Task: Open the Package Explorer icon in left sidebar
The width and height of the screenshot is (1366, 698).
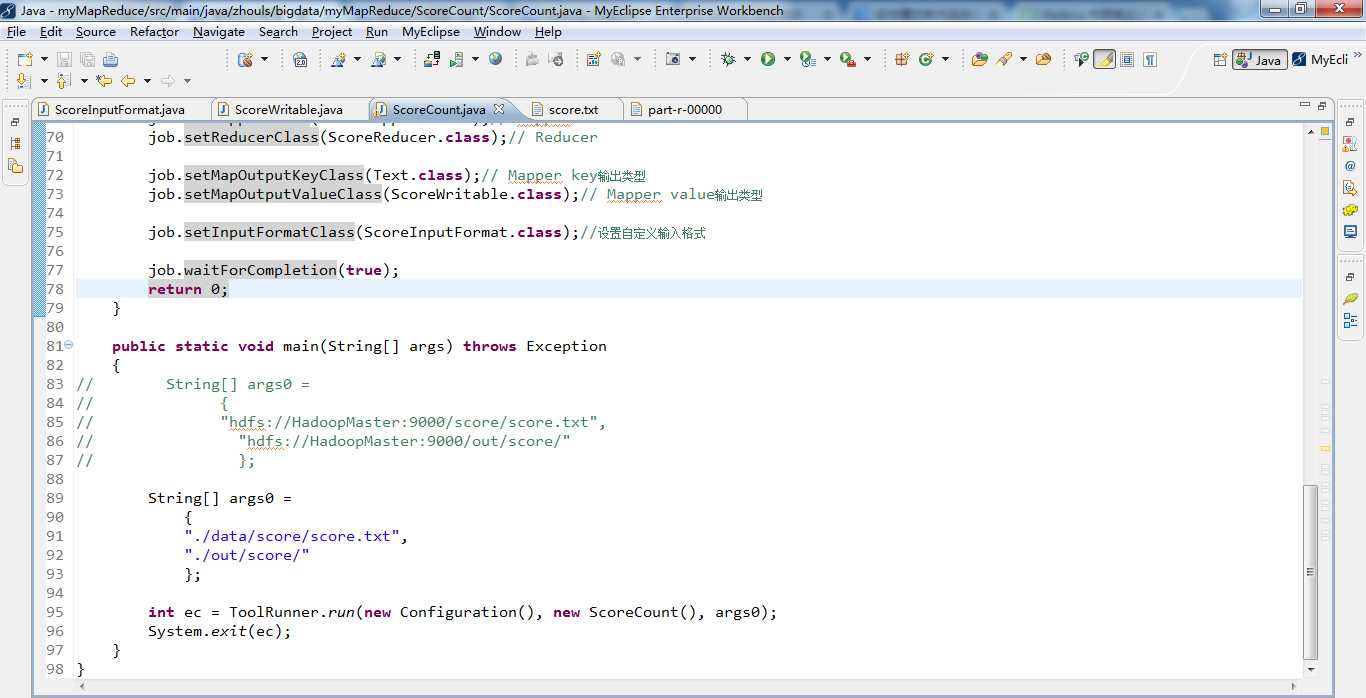Action: click(x=15, y=143)
